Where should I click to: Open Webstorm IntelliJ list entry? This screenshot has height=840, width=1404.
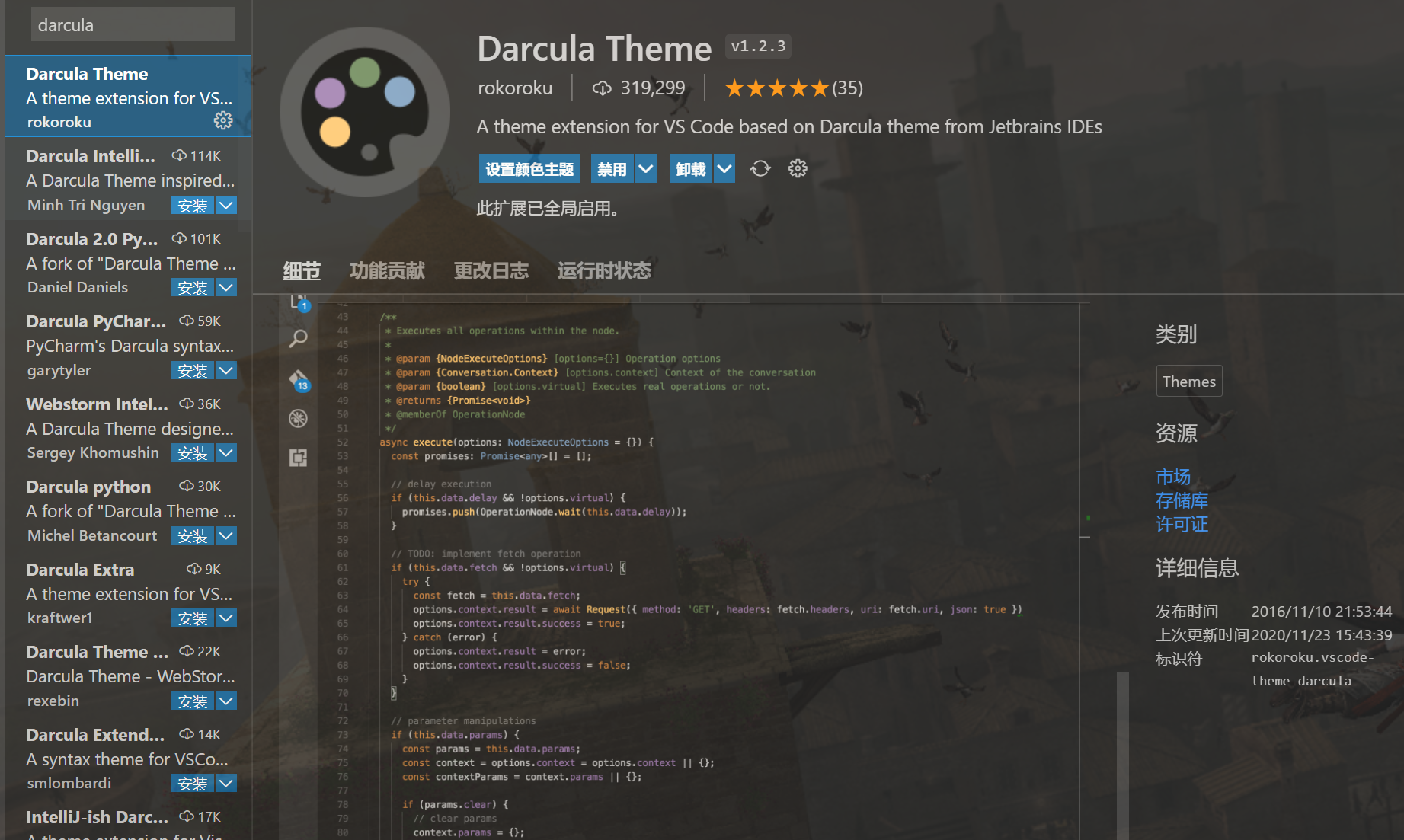click(128, 428)
